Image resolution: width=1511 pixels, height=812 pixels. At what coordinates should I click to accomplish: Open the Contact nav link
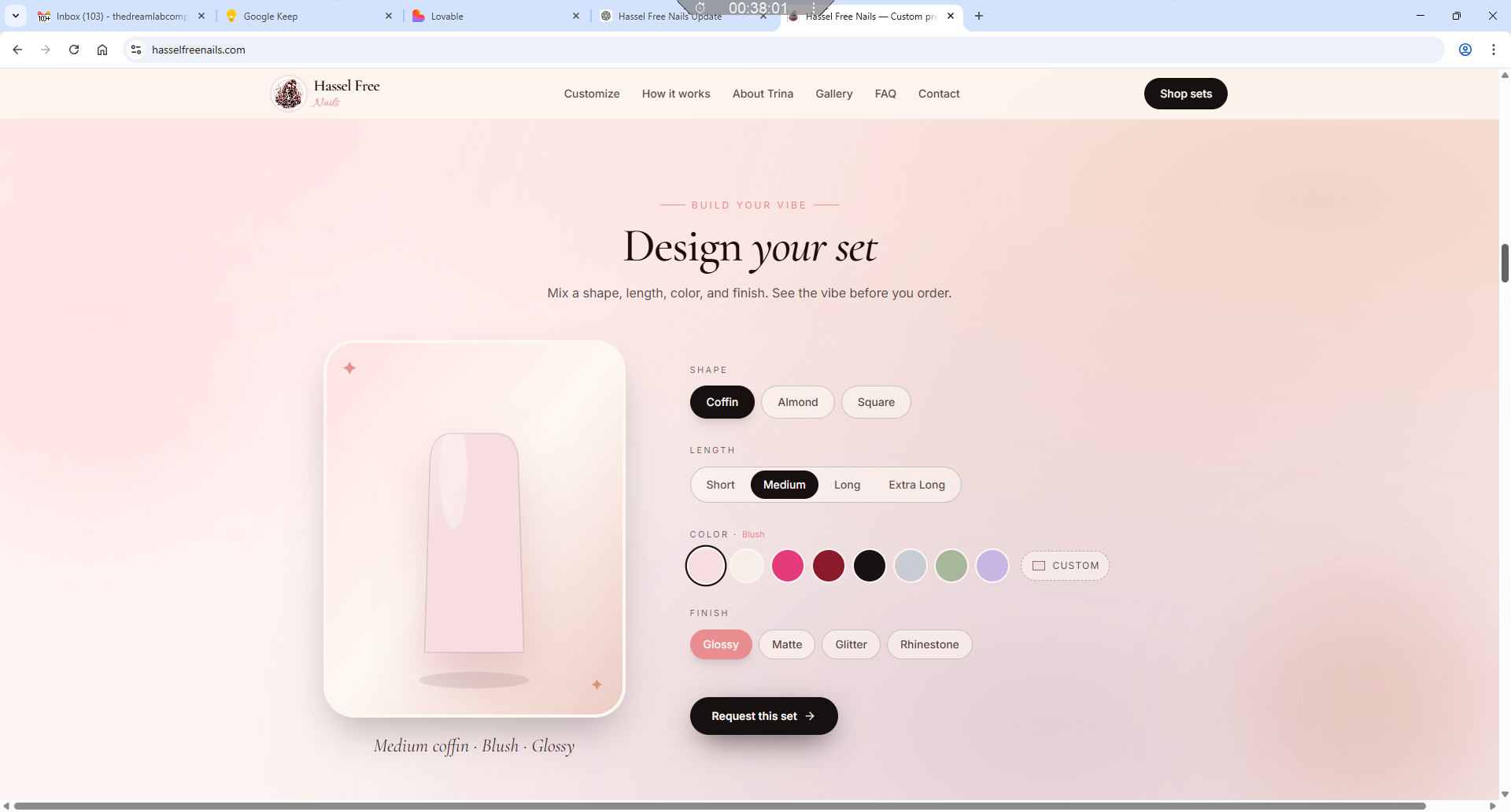[939, 94]
